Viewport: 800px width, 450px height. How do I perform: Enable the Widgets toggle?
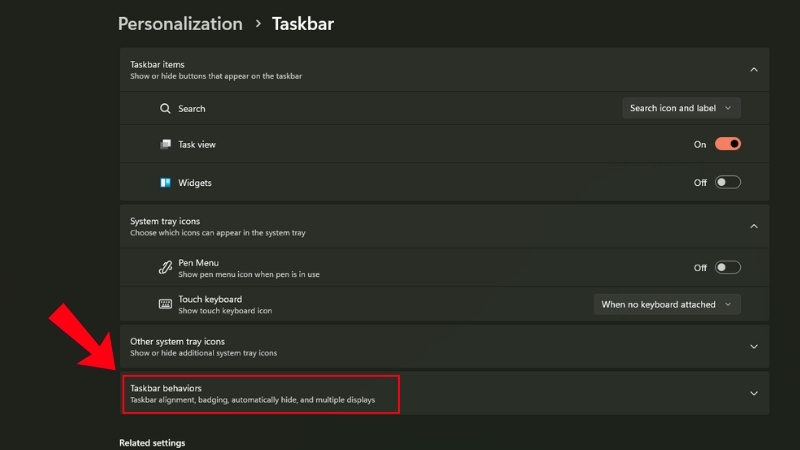point(728,182)
